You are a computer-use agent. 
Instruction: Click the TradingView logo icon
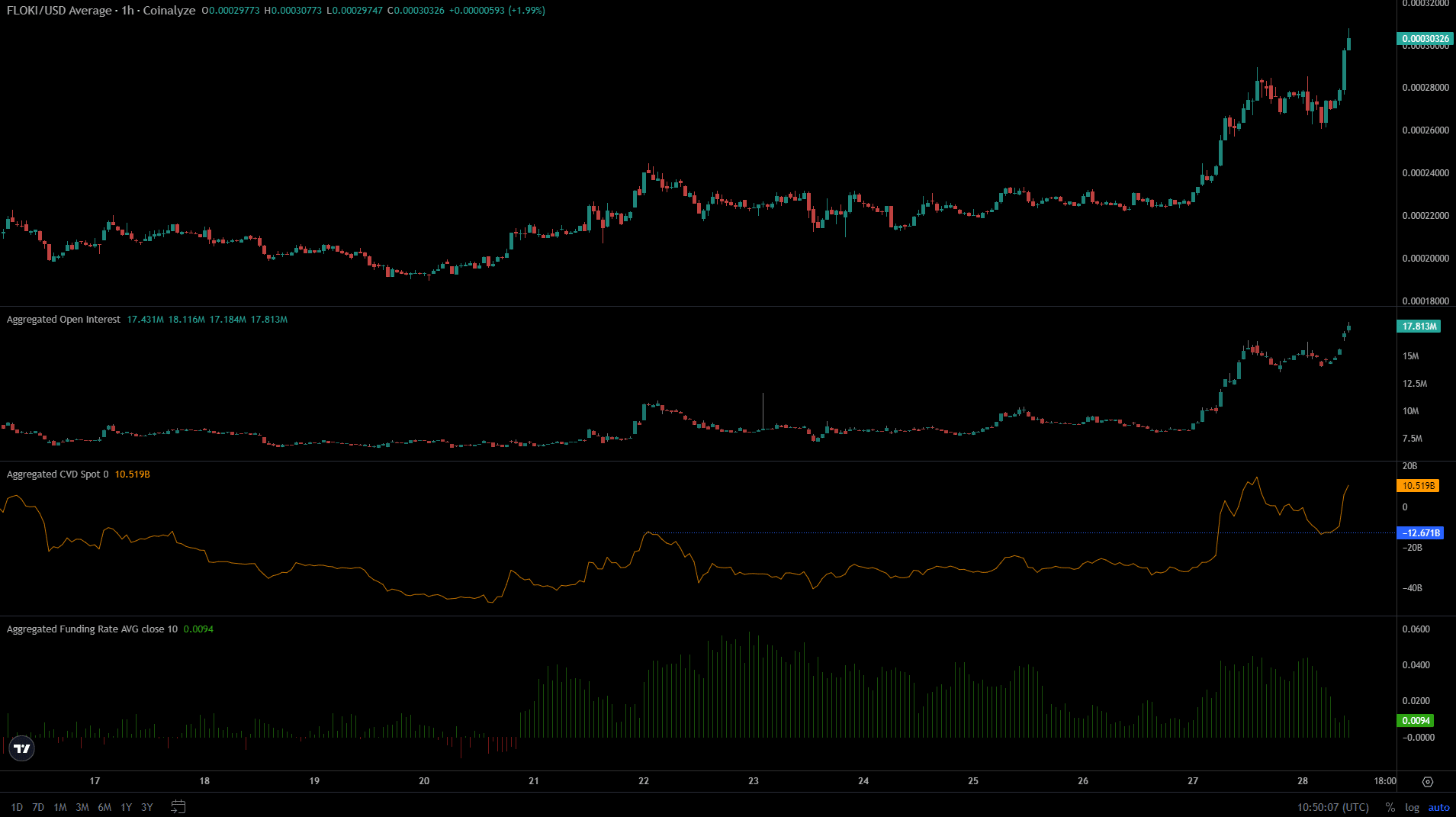[22, 748]
